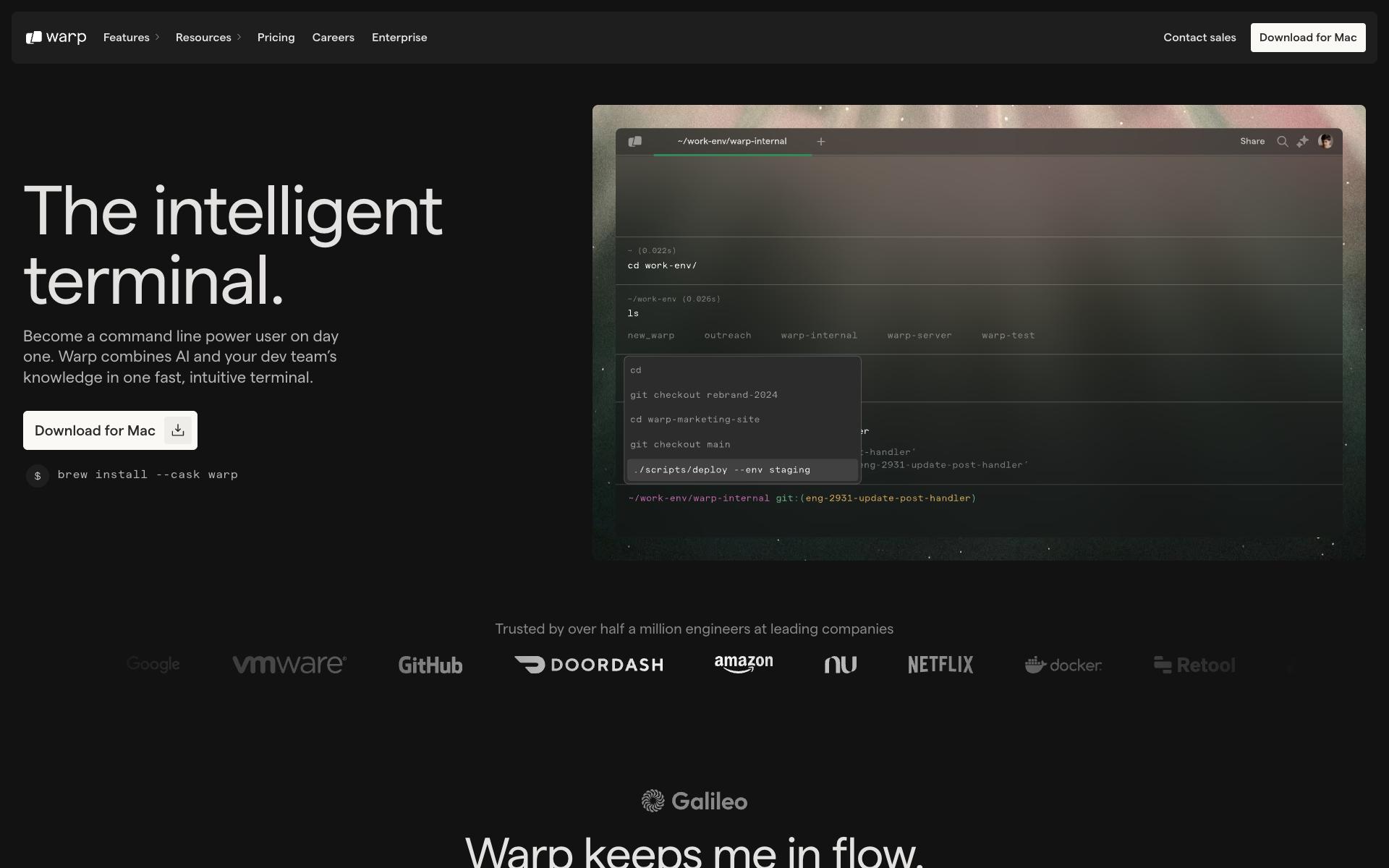Click the dollar sign prompt icon
Image resolution: width=1389 pixels, height=868 pixels.
tap(38, 476)
